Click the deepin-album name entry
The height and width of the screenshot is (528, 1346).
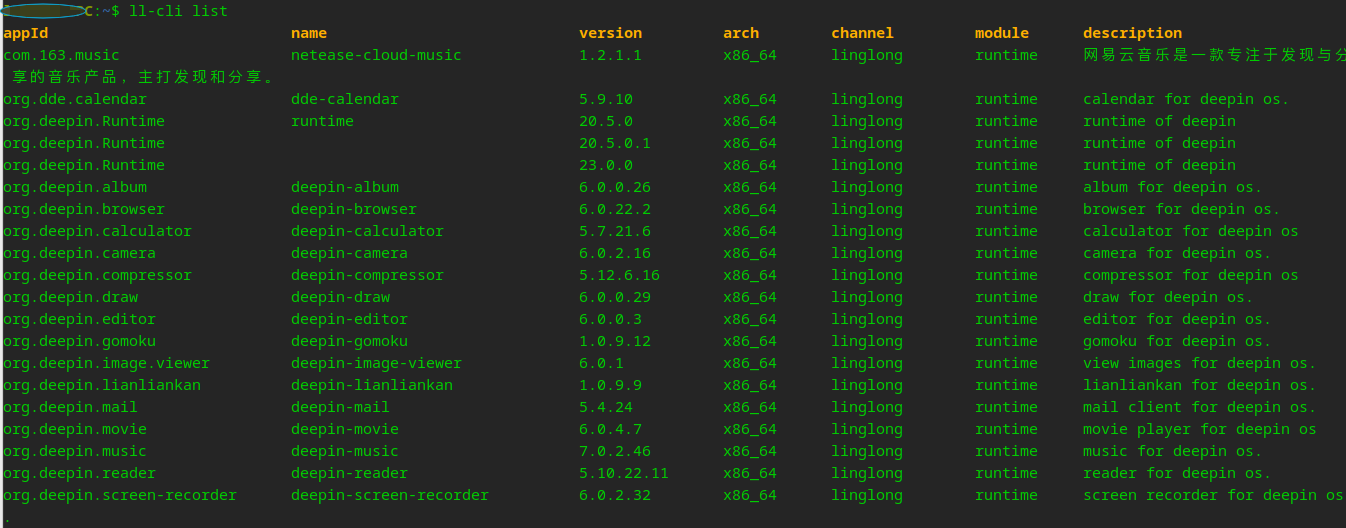pos(345,187)
